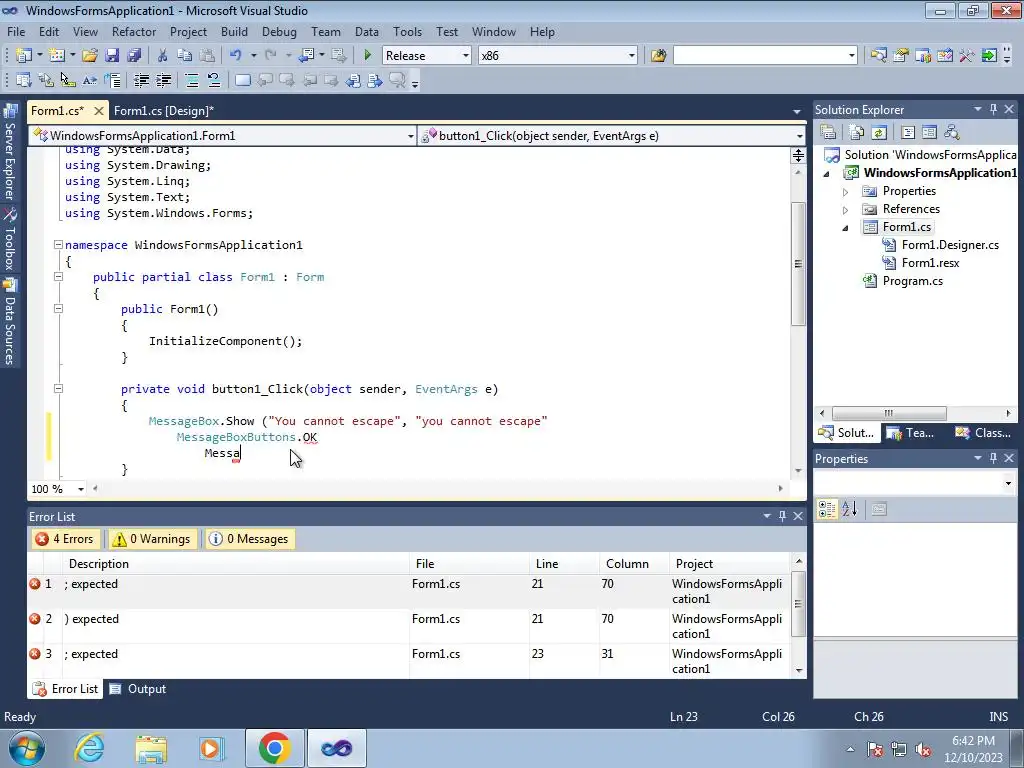Click the Copy icon in toolbar
Viewport: 1024px width, 768px height.
click(185, 56)
